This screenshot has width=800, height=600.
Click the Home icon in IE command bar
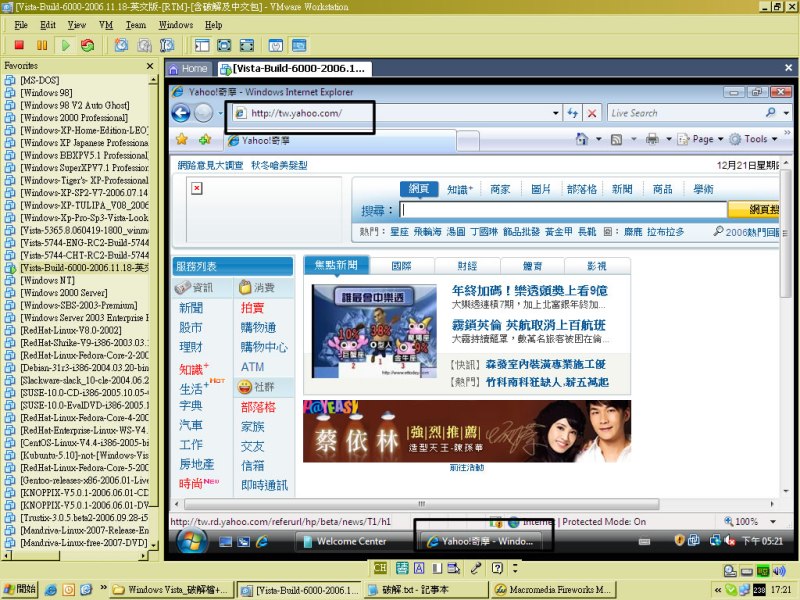582,139
